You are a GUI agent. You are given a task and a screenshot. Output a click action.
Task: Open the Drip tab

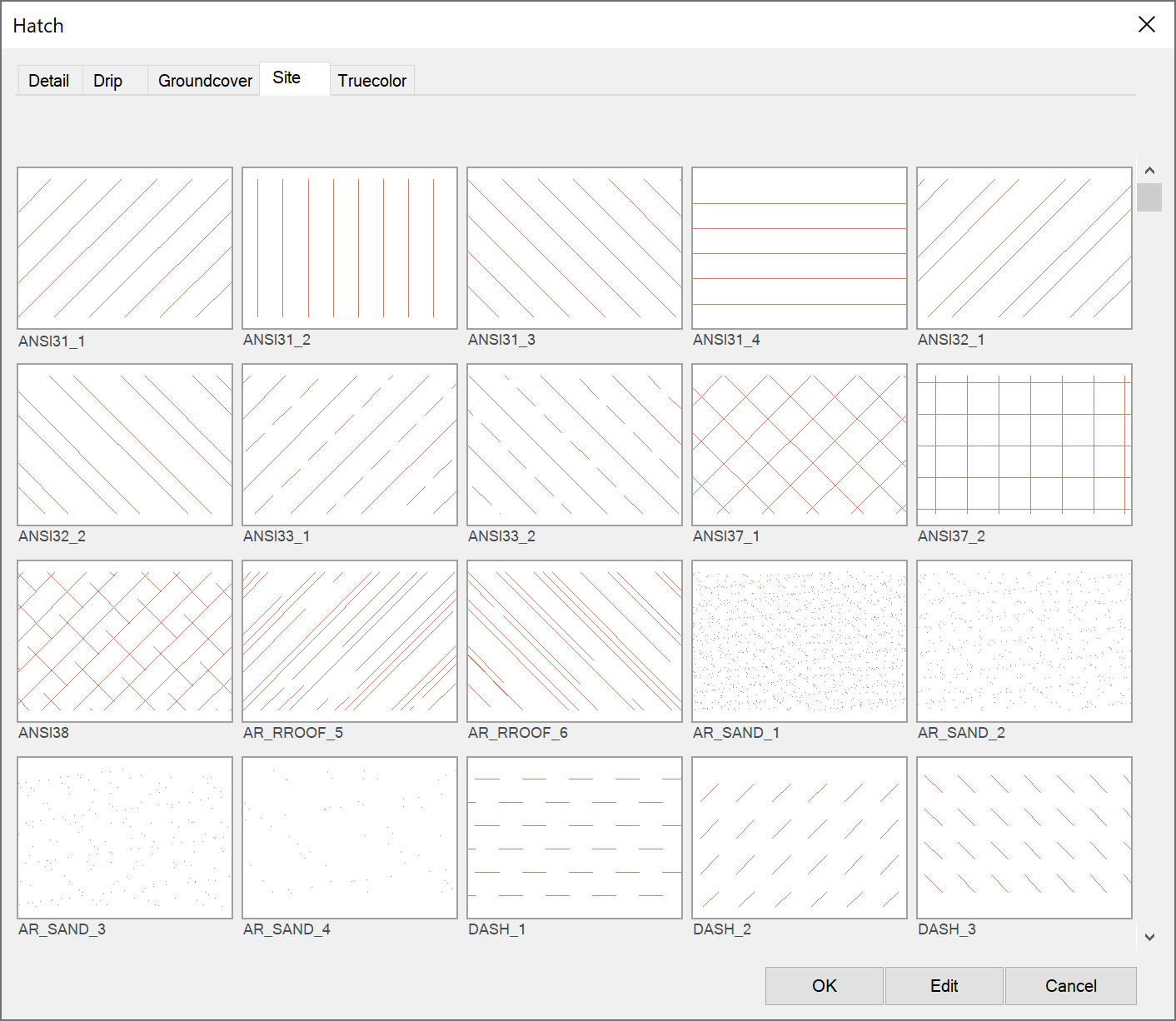[x=115, y=81]
